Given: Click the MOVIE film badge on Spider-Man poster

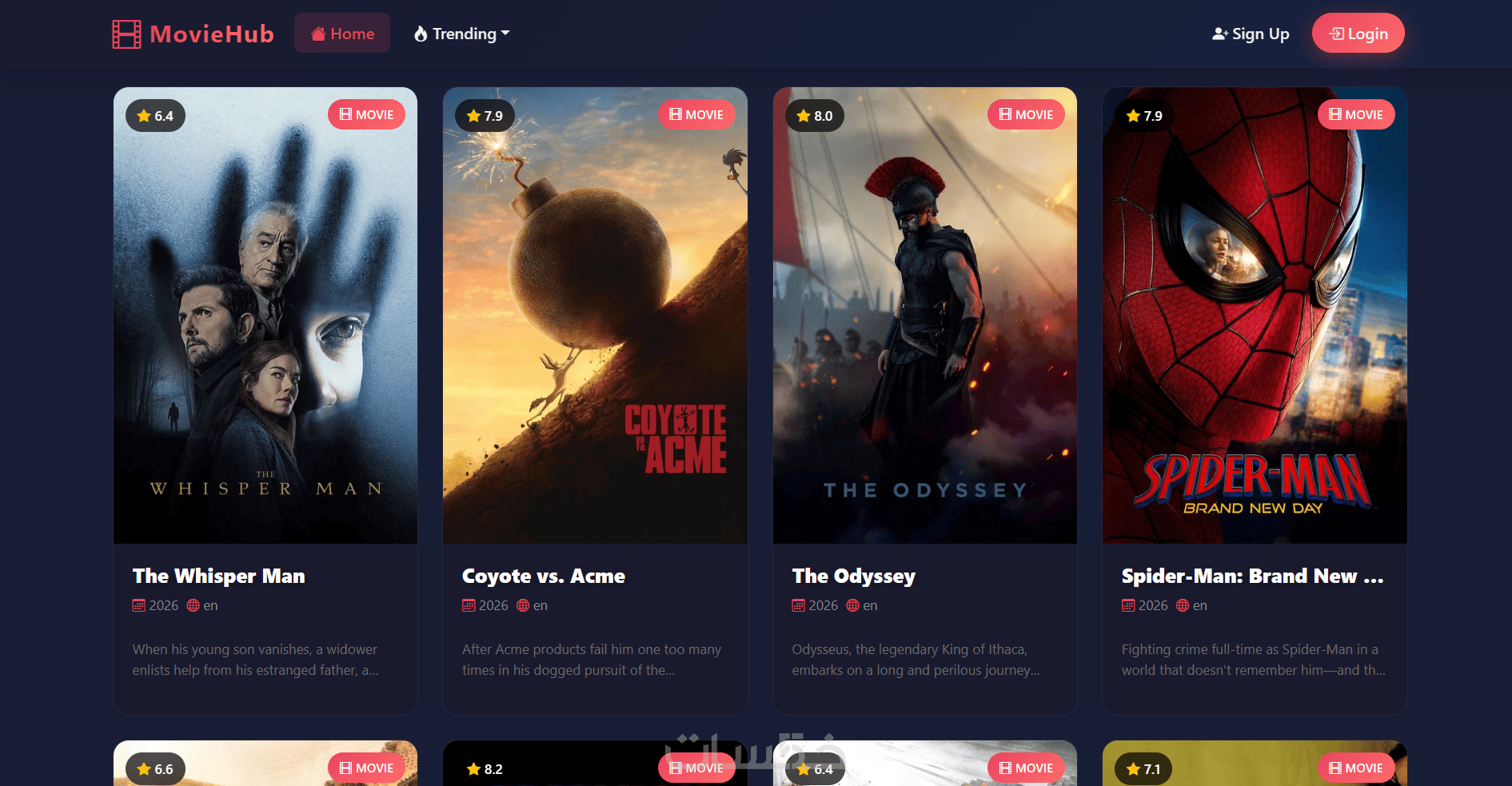Looking at the screenshot, I should [1356, 114].
